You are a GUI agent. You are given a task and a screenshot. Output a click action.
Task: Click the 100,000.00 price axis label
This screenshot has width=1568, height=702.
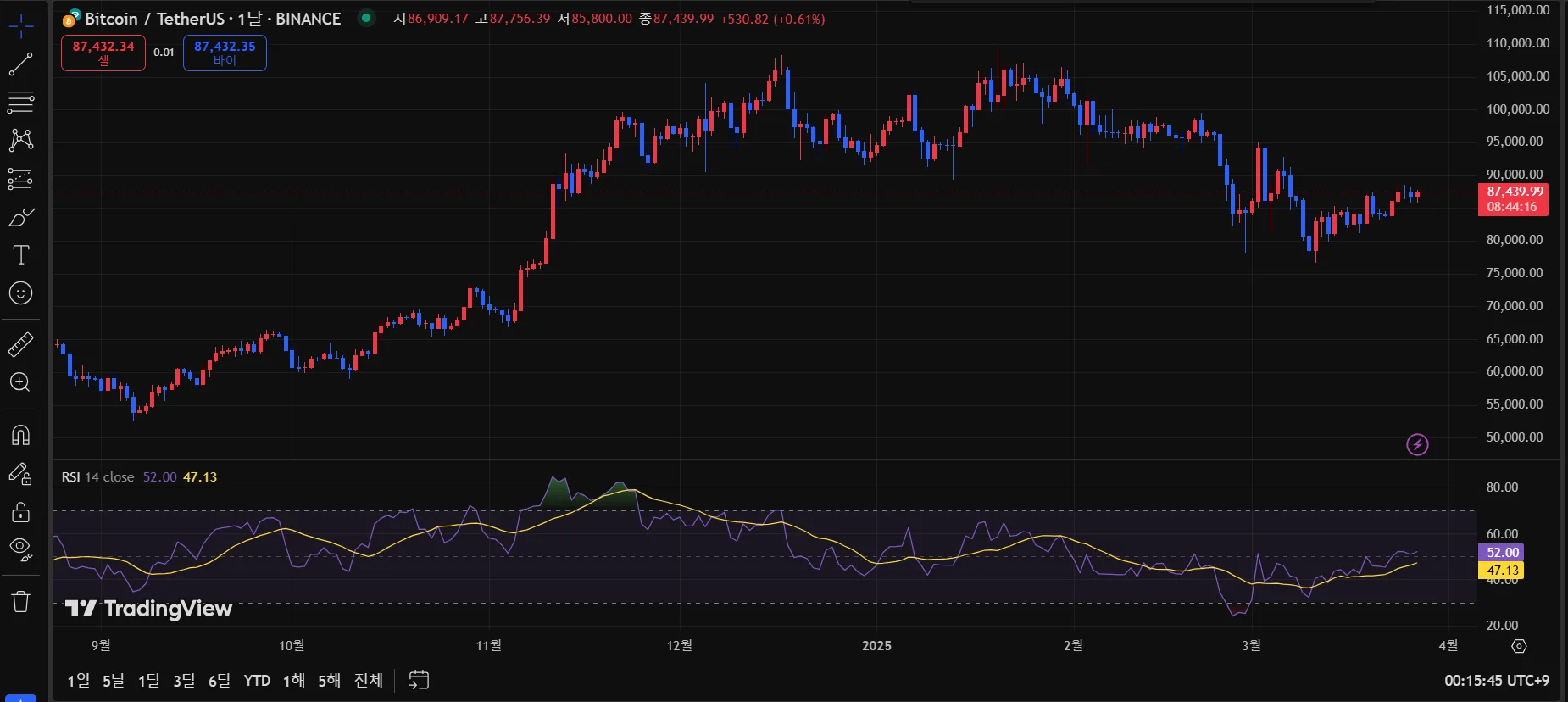(x=1518, y=109)
